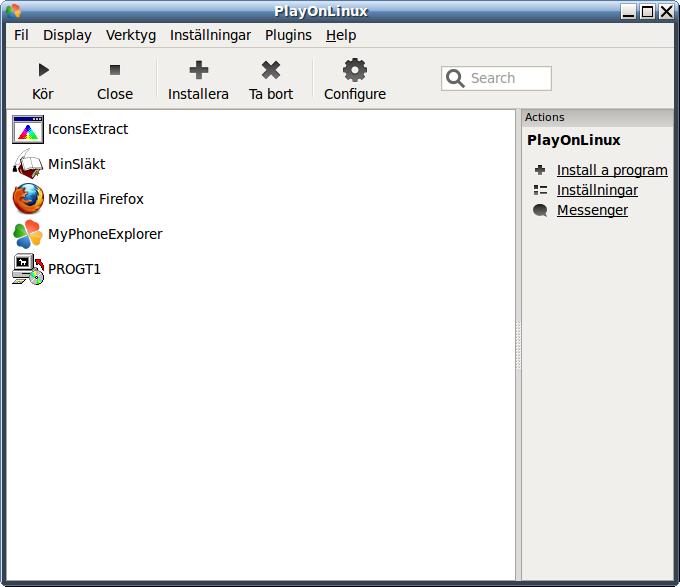This screenshot has height=587, width=680.
Task: Open the Inställningar menu in menu bar
Action: [210, 35]
